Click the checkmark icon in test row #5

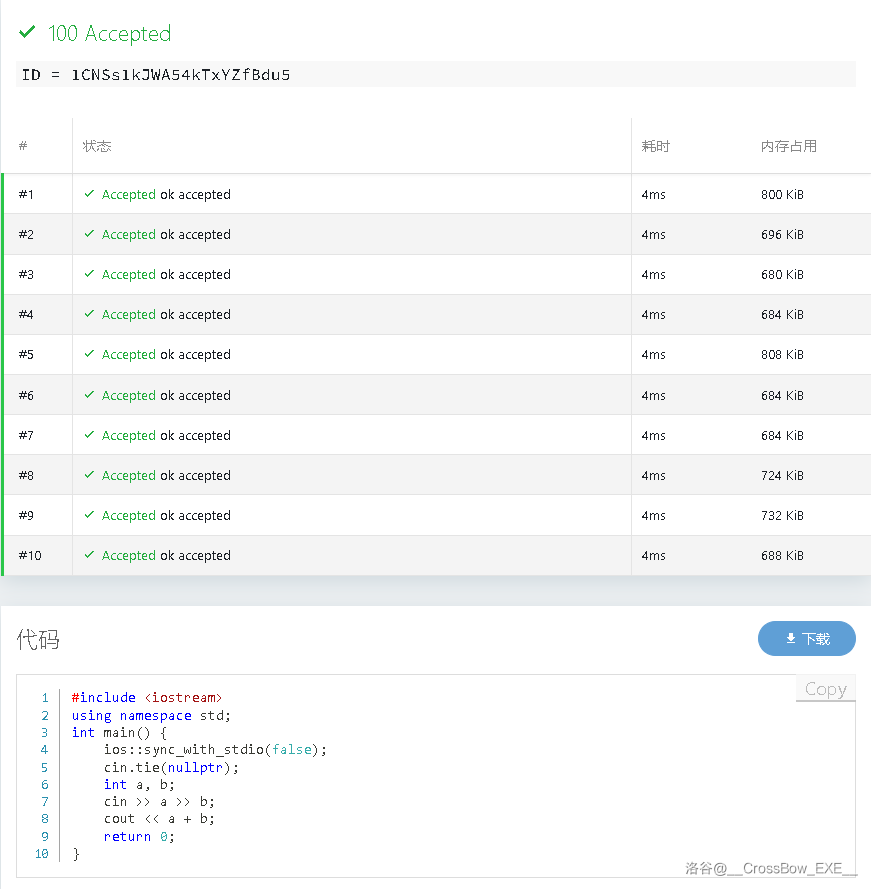click(x=90, y=354)
